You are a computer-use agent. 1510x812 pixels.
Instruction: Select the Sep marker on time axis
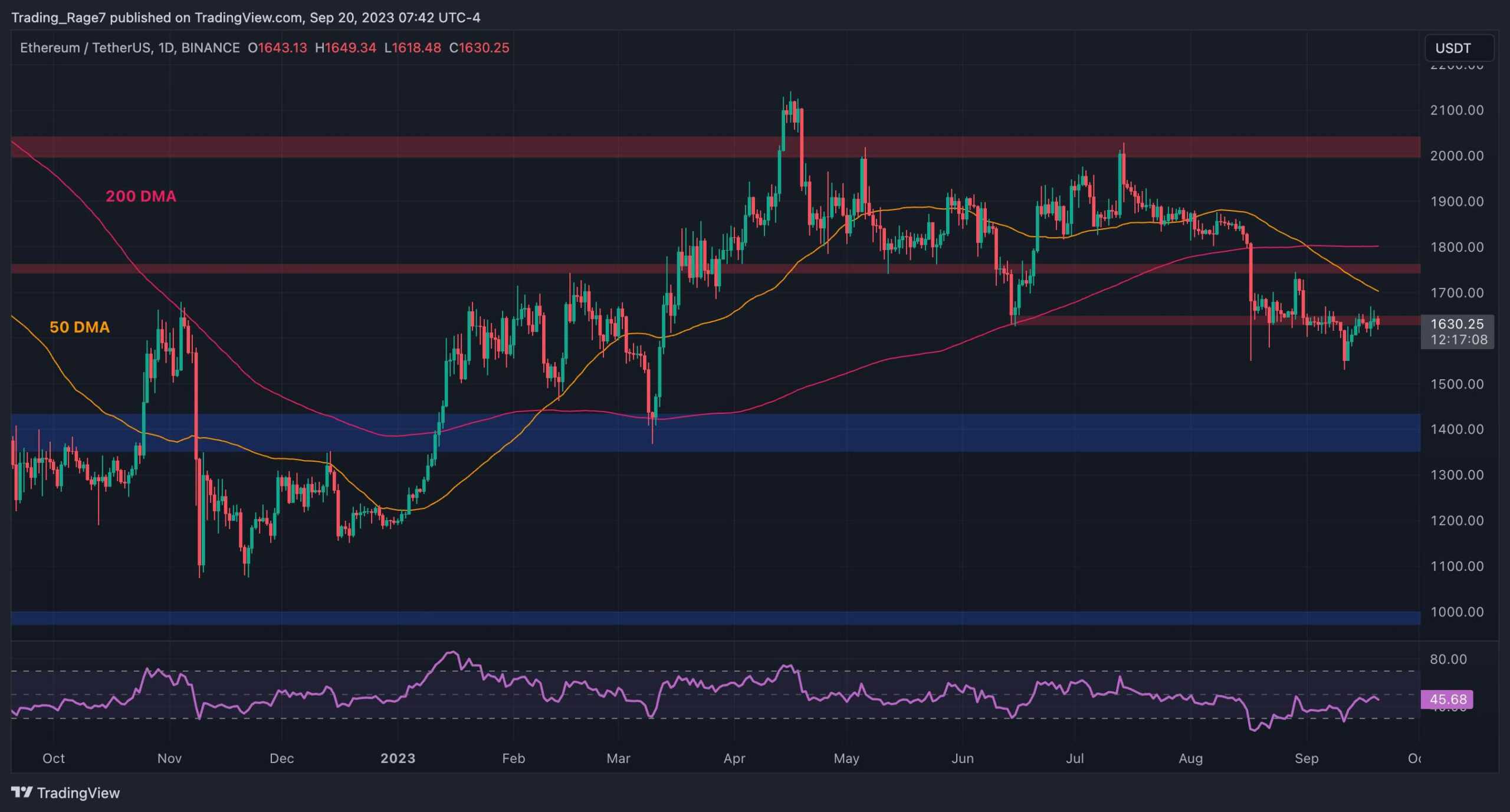coord(1306,758)
